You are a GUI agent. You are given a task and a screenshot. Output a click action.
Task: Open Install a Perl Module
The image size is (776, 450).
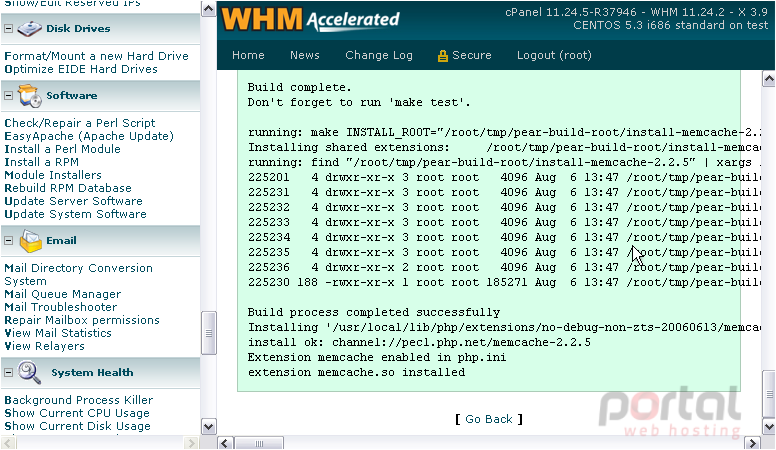pos(62,149)
